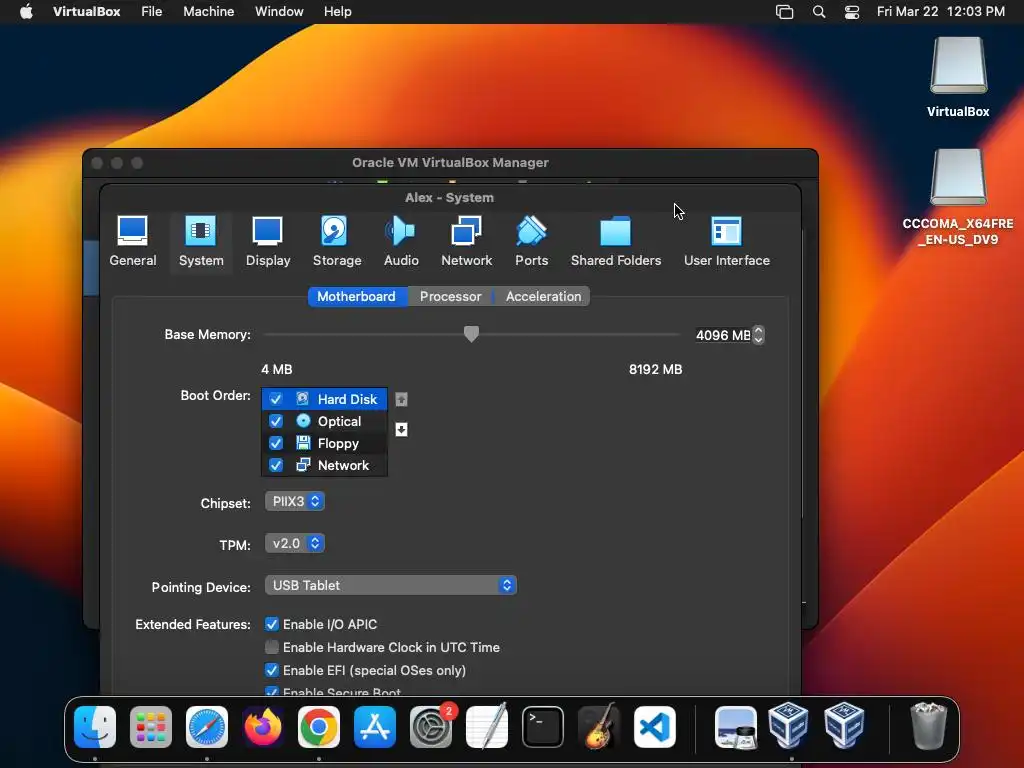Open the File menu

[152, 12]
